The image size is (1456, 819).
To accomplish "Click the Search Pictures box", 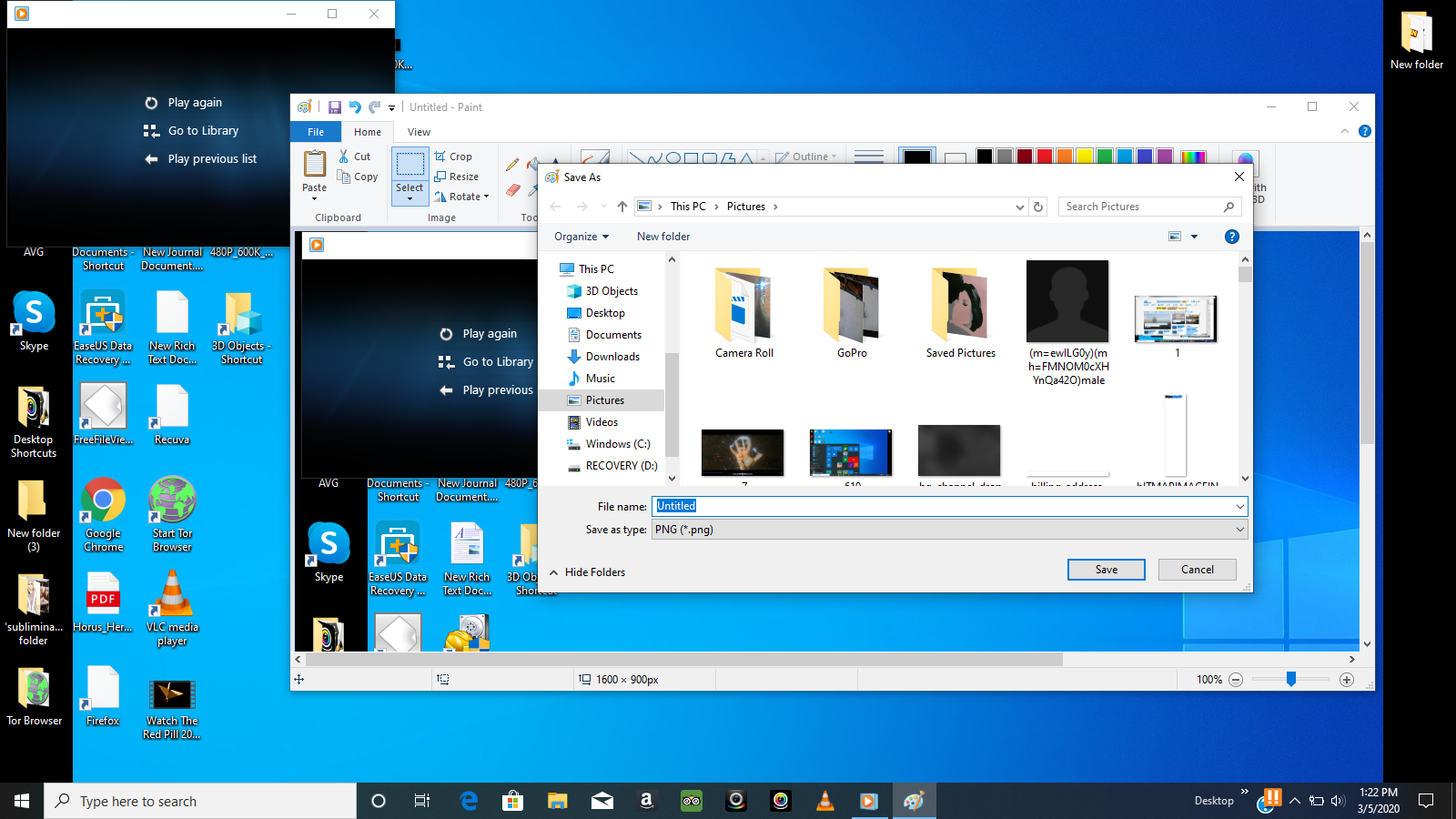I will (1151, 207).
